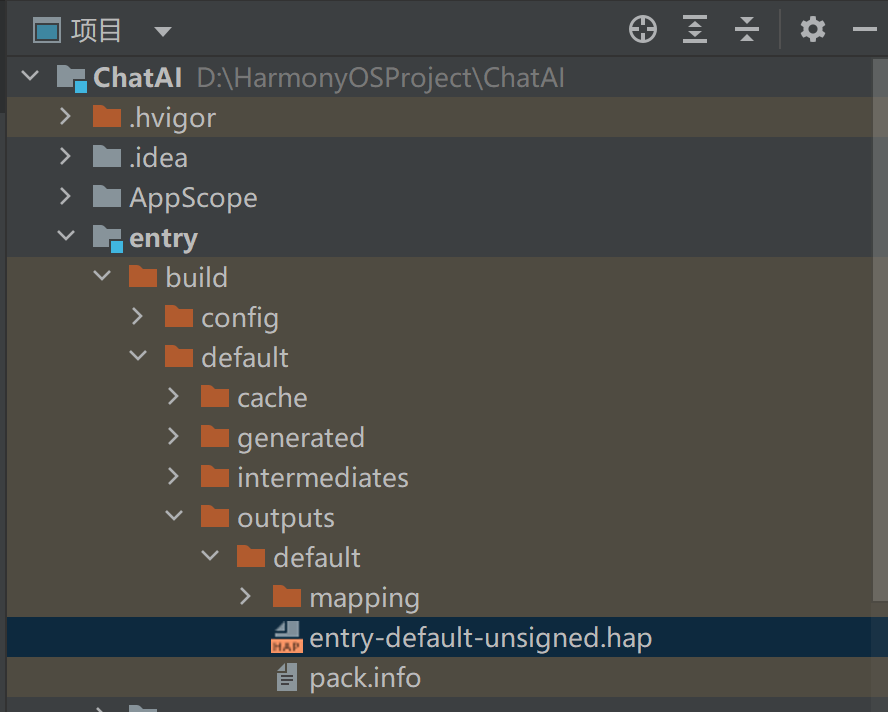Open project panel settings gear
This screenshot has width=888, height=712.
(x=813, y=29)
